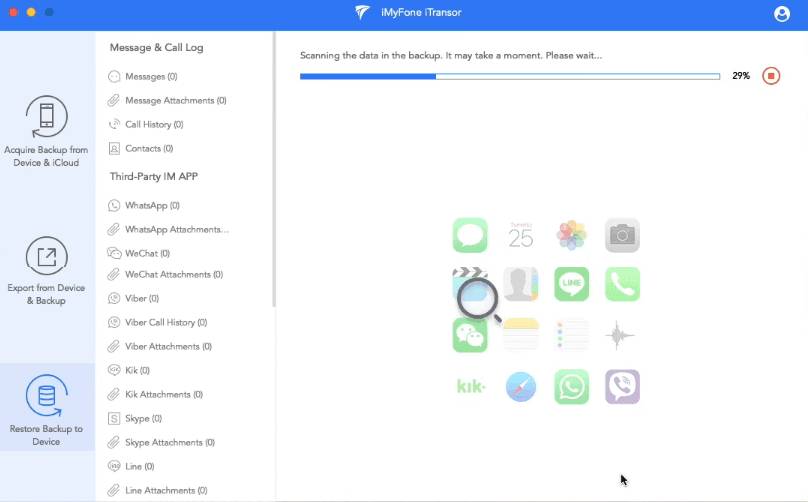This screenshot has width=808, height=502.
Task: Click the "Scanning the data in the backup" message
Action: [x=451, y=55]
